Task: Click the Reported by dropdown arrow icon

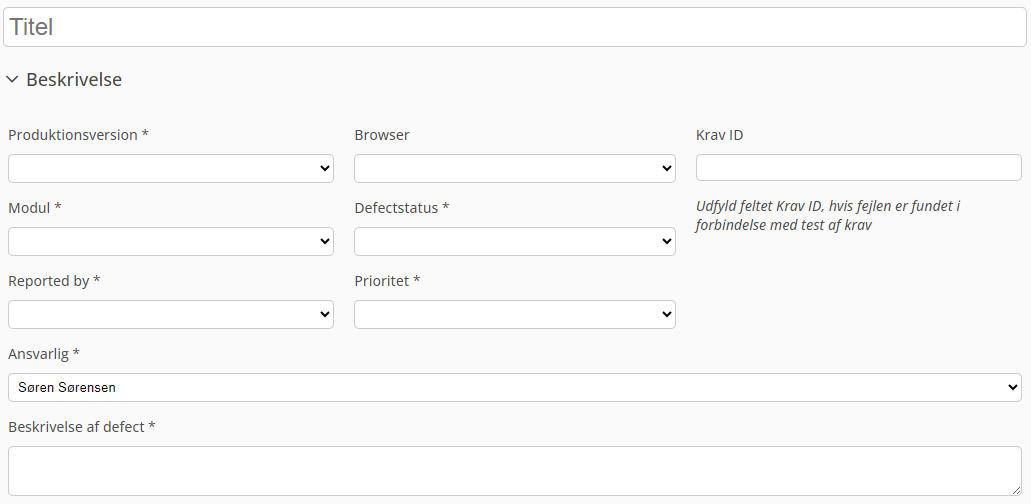Action: click(x=324, y=315)
